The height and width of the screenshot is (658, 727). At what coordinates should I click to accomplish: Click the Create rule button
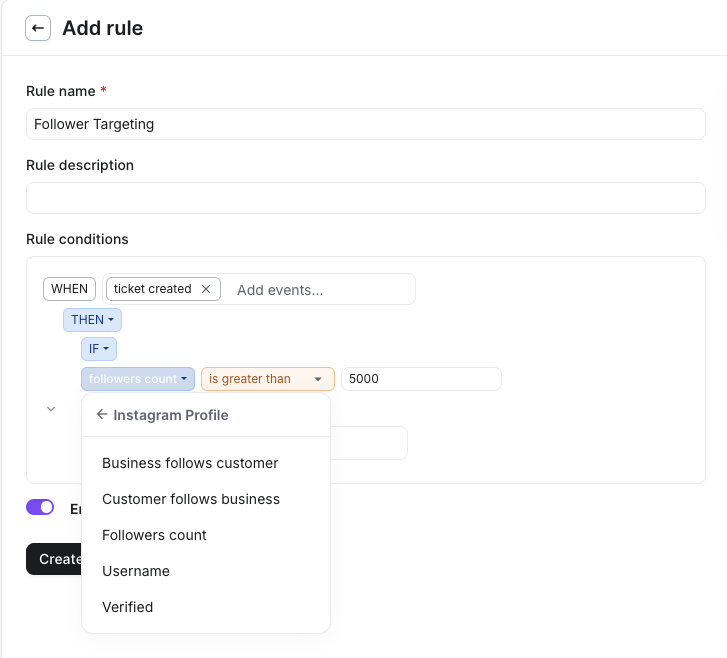54,559
